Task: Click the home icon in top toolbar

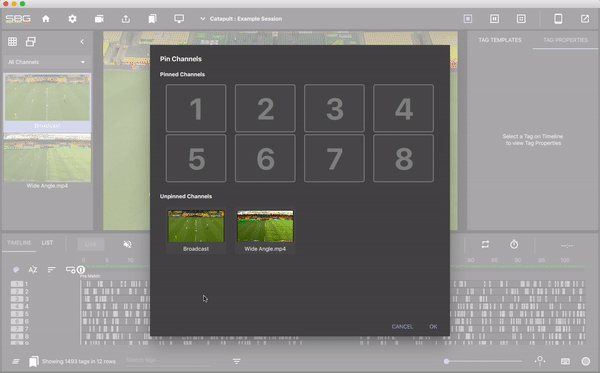Action: (46, 19)
